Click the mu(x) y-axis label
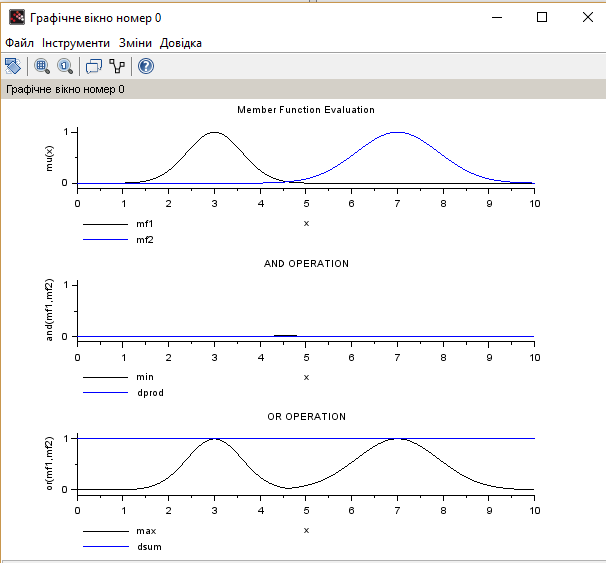 (49, 158)
